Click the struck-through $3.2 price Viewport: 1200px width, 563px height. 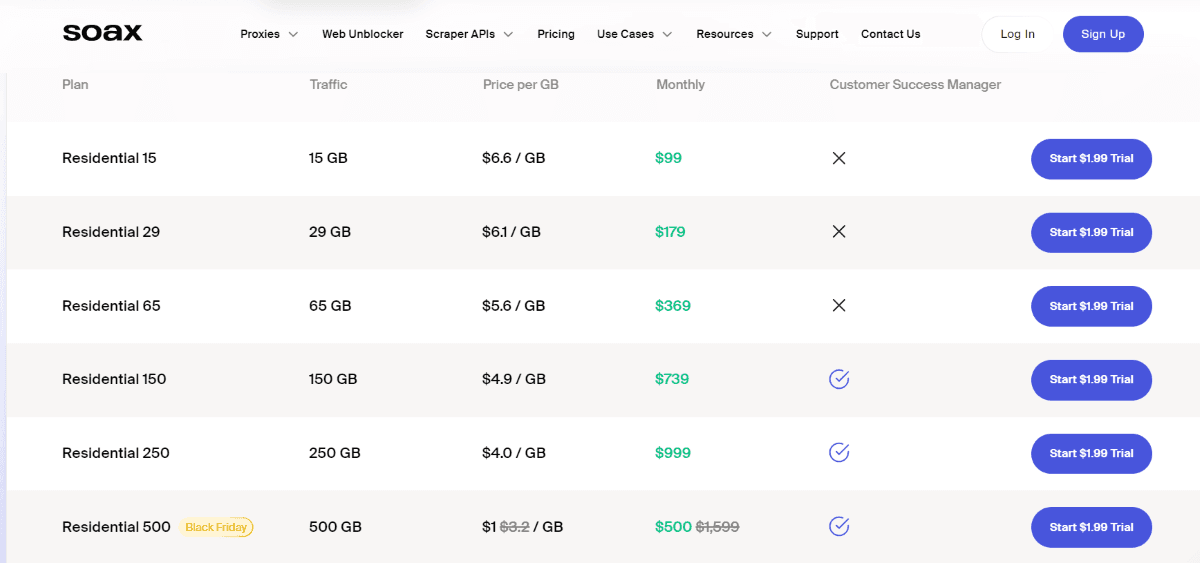tap(514, 527)
